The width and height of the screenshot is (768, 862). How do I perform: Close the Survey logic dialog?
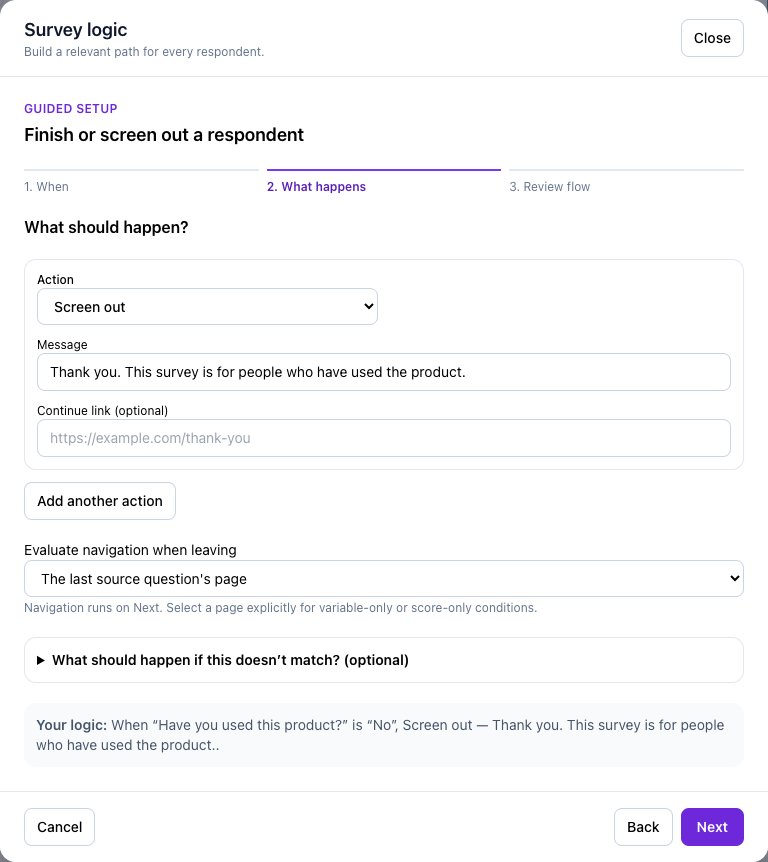712,38
